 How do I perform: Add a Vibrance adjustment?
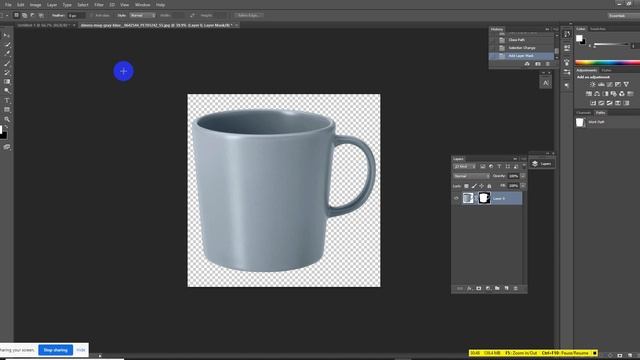626,84
